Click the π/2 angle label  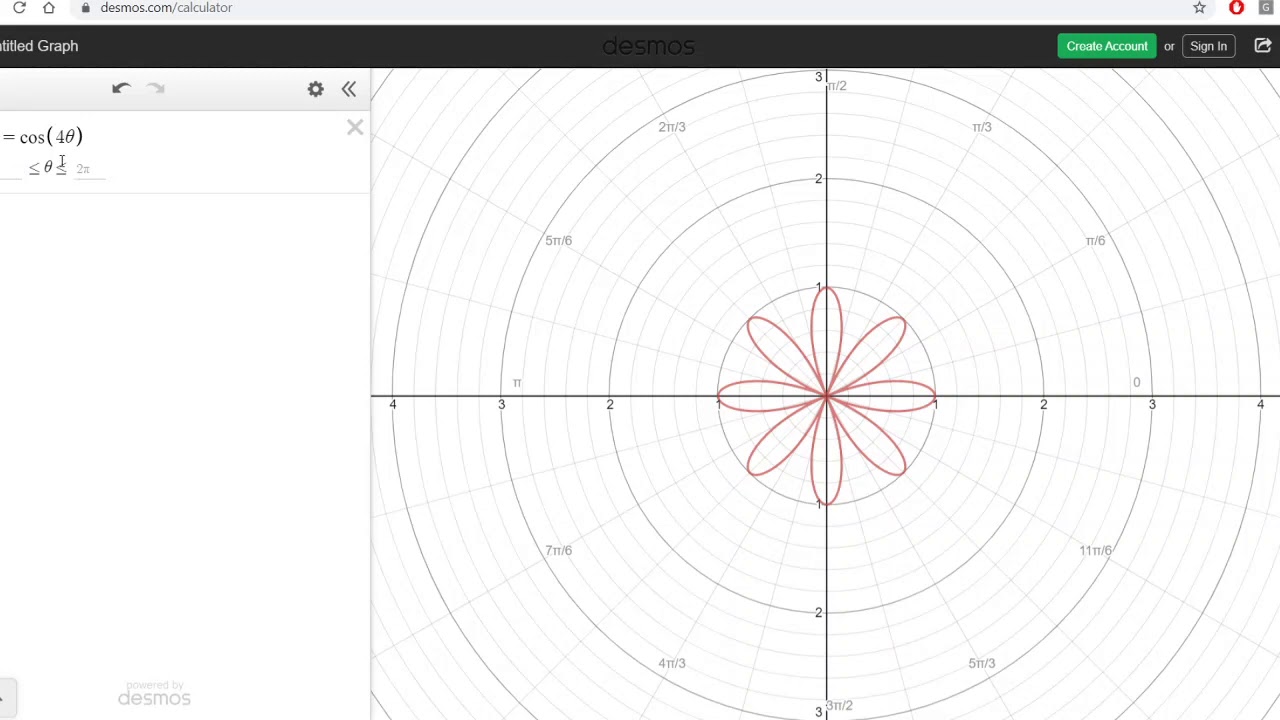[837, 86]
